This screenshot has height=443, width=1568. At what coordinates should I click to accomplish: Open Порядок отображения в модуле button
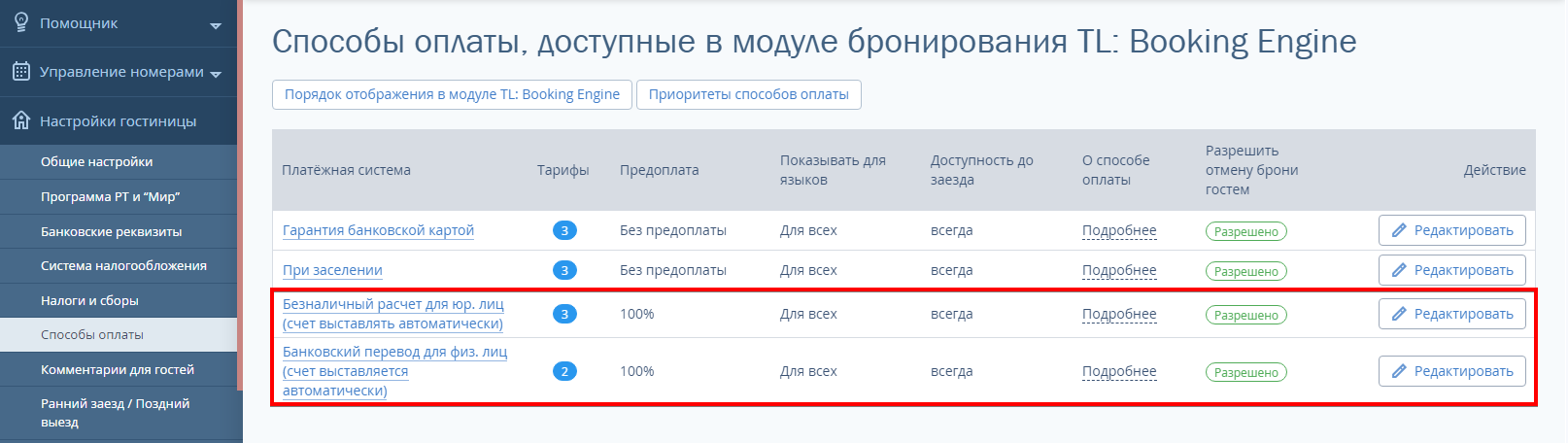(452, 94)
